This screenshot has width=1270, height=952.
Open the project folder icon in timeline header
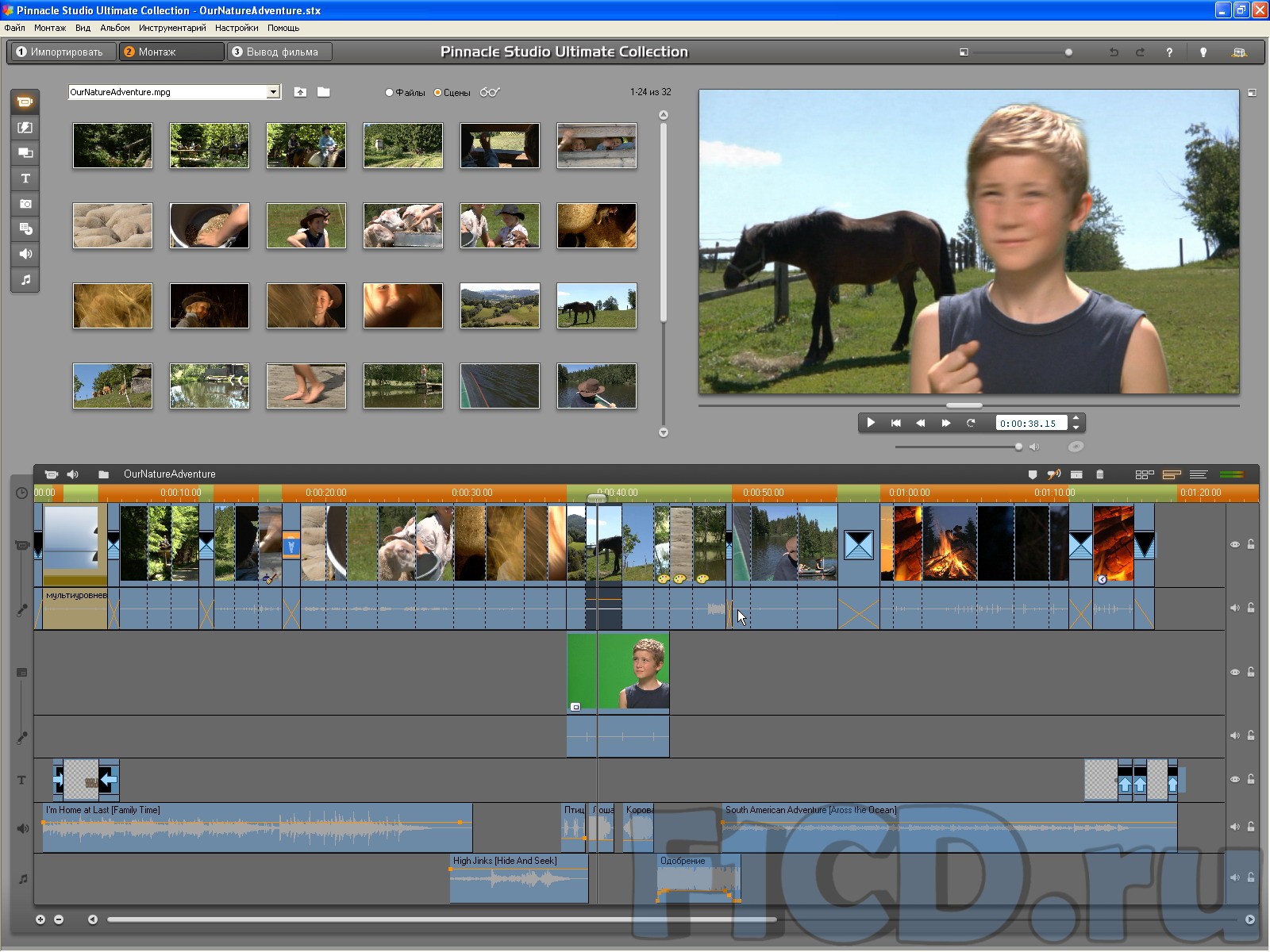(x=103, y=474)
